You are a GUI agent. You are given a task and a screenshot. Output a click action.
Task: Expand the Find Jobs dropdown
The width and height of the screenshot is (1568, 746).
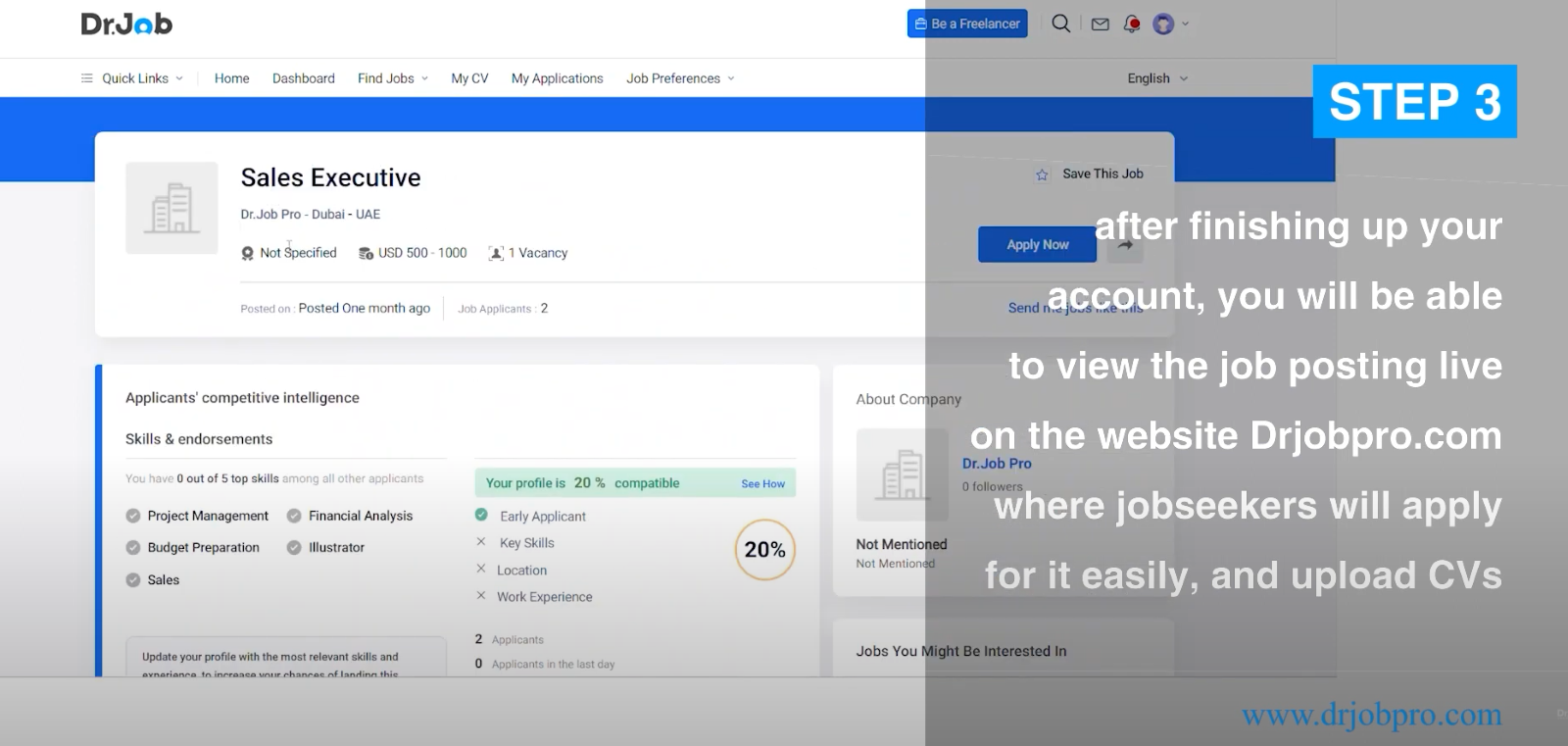pos(424,78)
